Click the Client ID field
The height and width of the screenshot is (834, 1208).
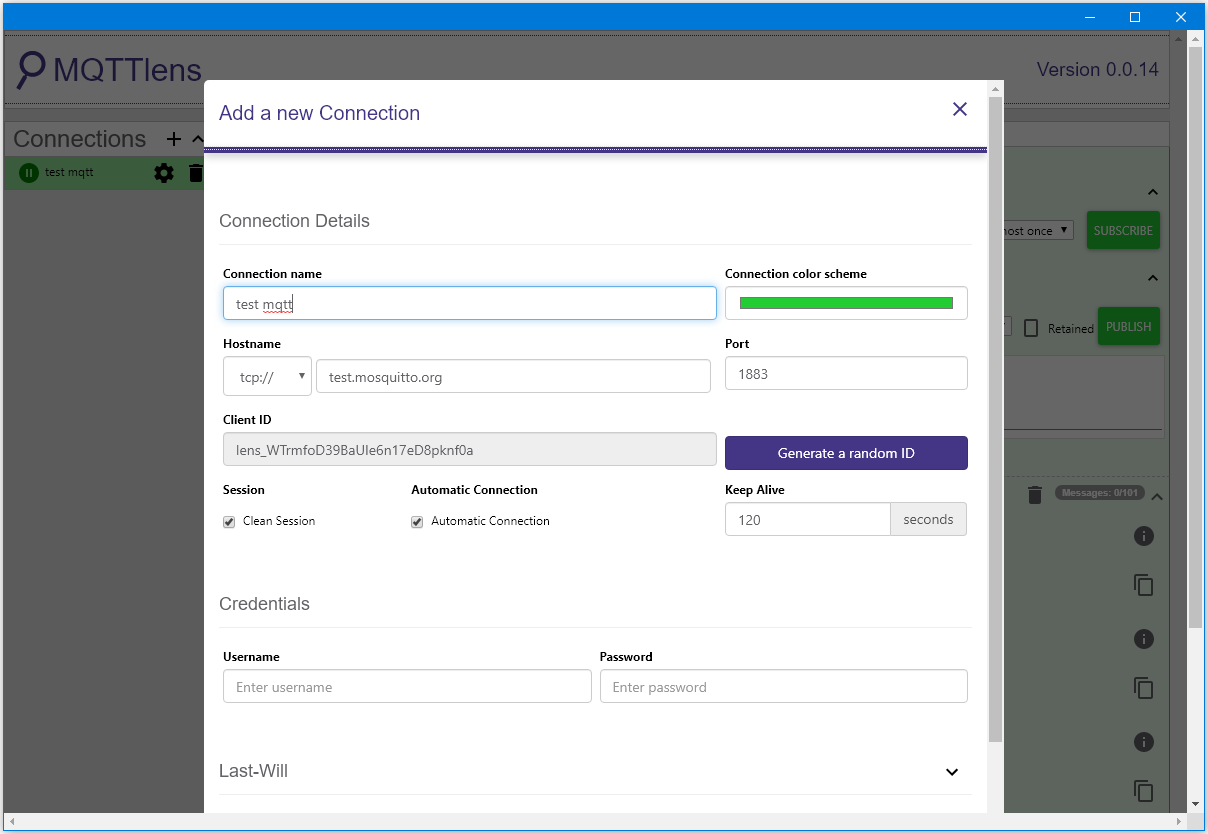coord(470,450)
